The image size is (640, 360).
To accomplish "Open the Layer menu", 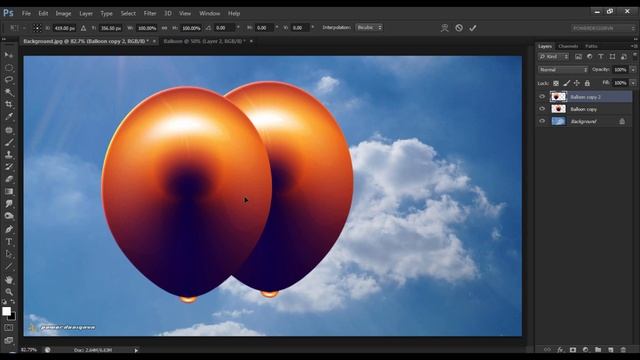I will click(86, 13).
